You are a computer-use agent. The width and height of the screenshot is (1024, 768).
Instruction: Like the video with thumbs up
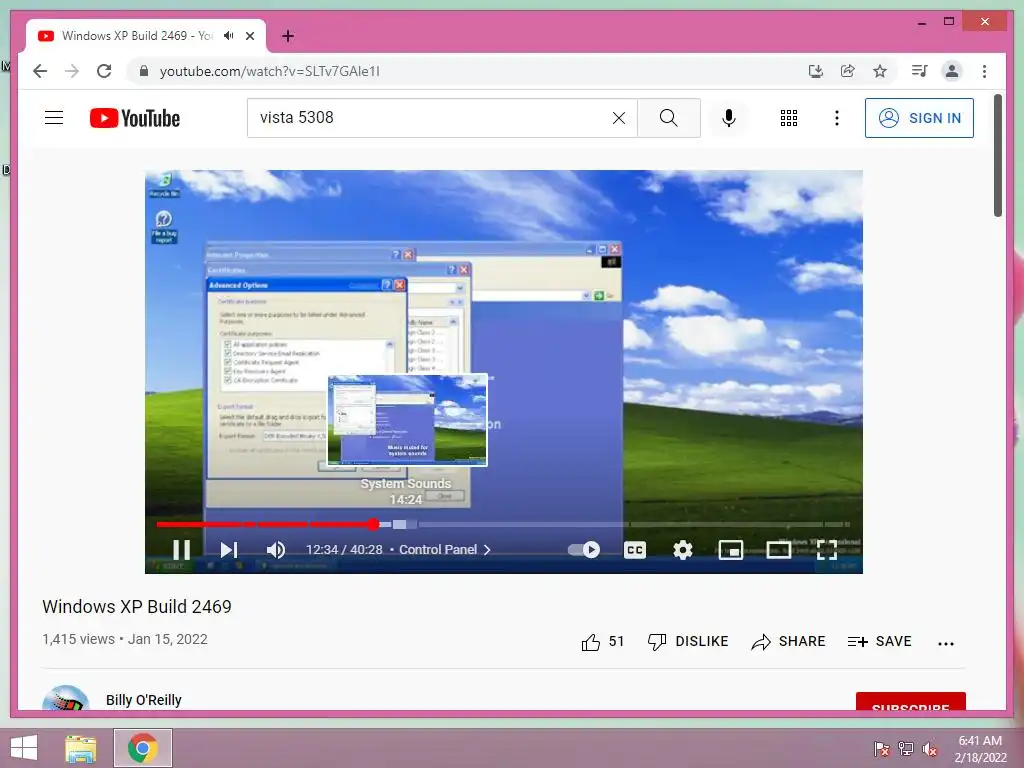pyautogui.click(x=602, y=642)
